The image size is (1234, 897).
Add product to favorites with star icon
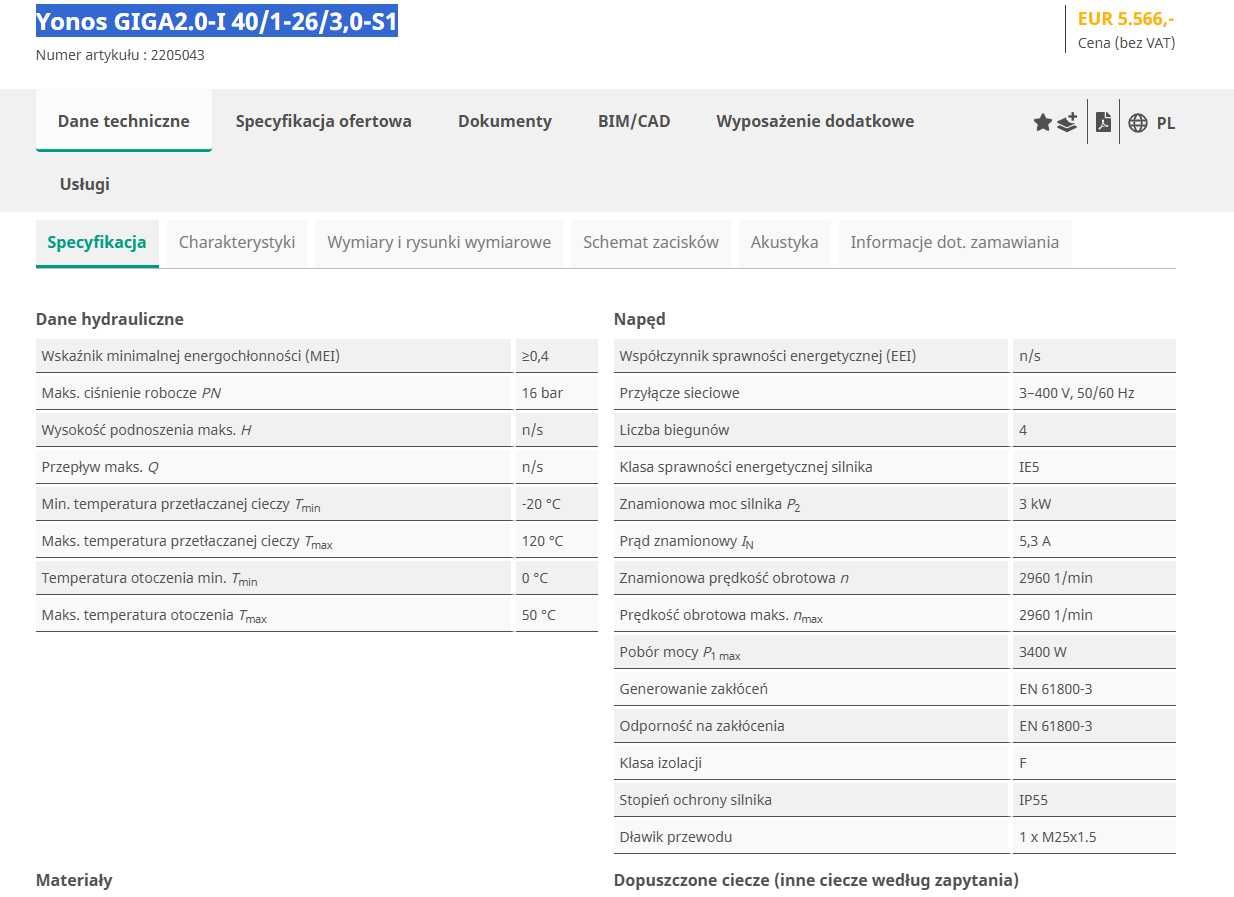click(x=1042, y=123)
